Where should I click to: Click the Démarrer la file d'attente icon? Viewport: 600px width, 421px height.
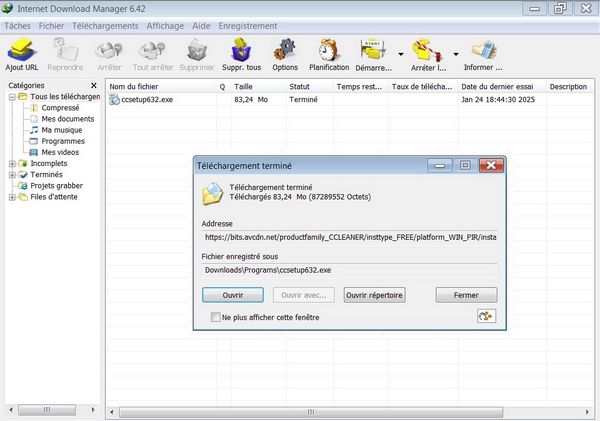[373, 50]
